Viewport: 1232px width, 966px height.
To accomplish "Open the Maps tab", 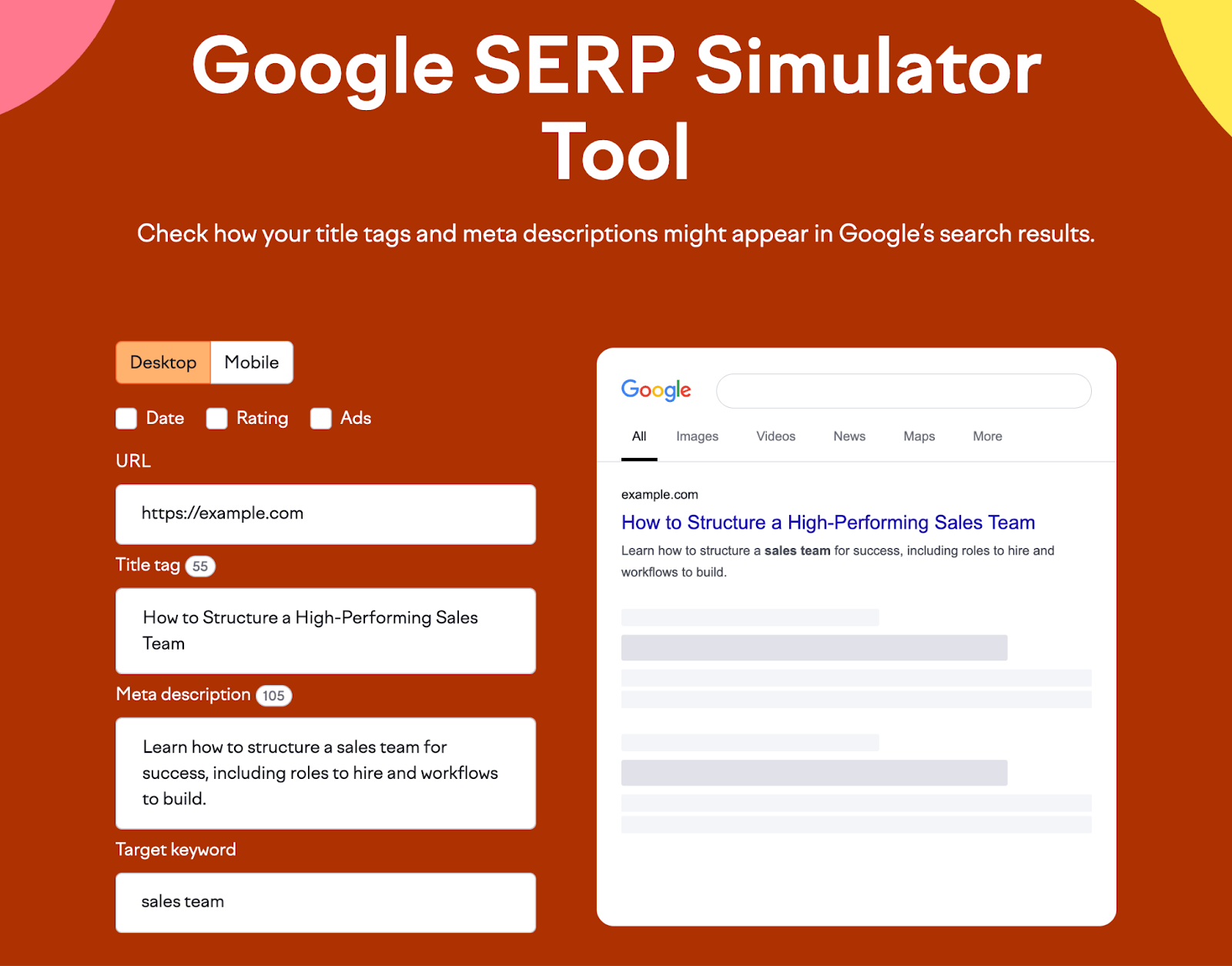I will [x=918, y=436].
